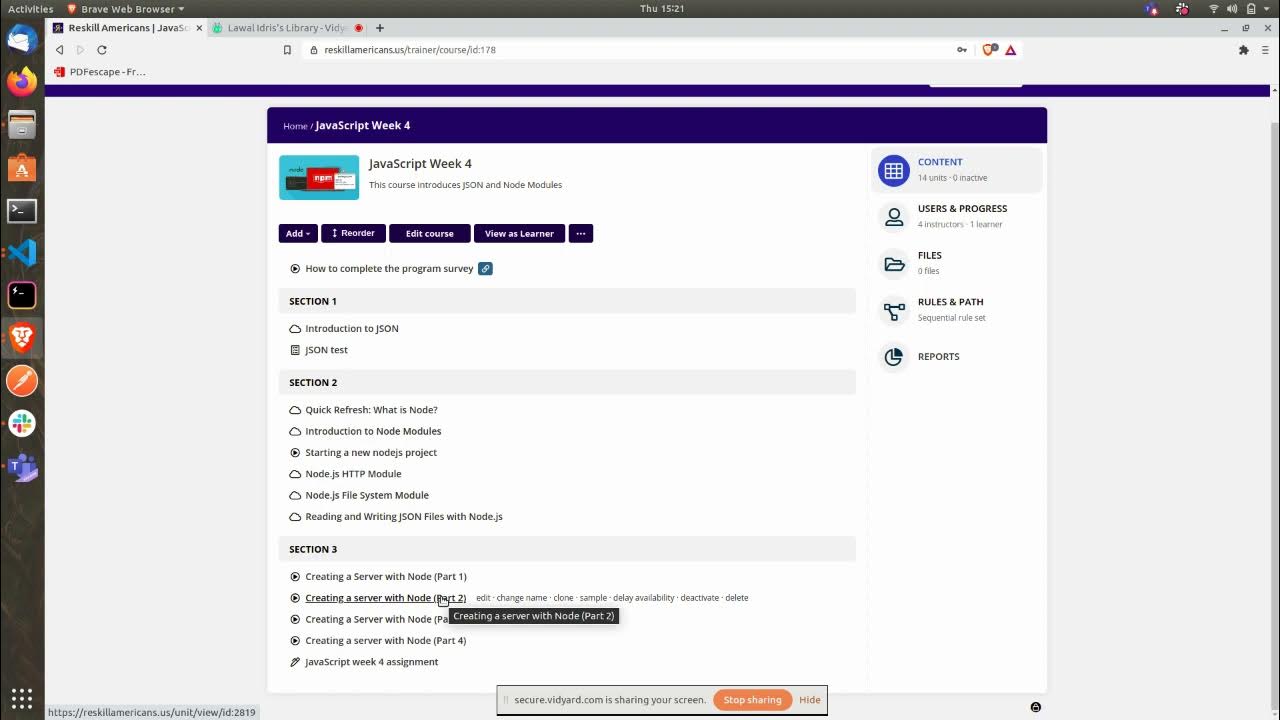Click change name for Part 2 unit
This screenshot has width=1280, height=720.
click(x=522, y=598)
